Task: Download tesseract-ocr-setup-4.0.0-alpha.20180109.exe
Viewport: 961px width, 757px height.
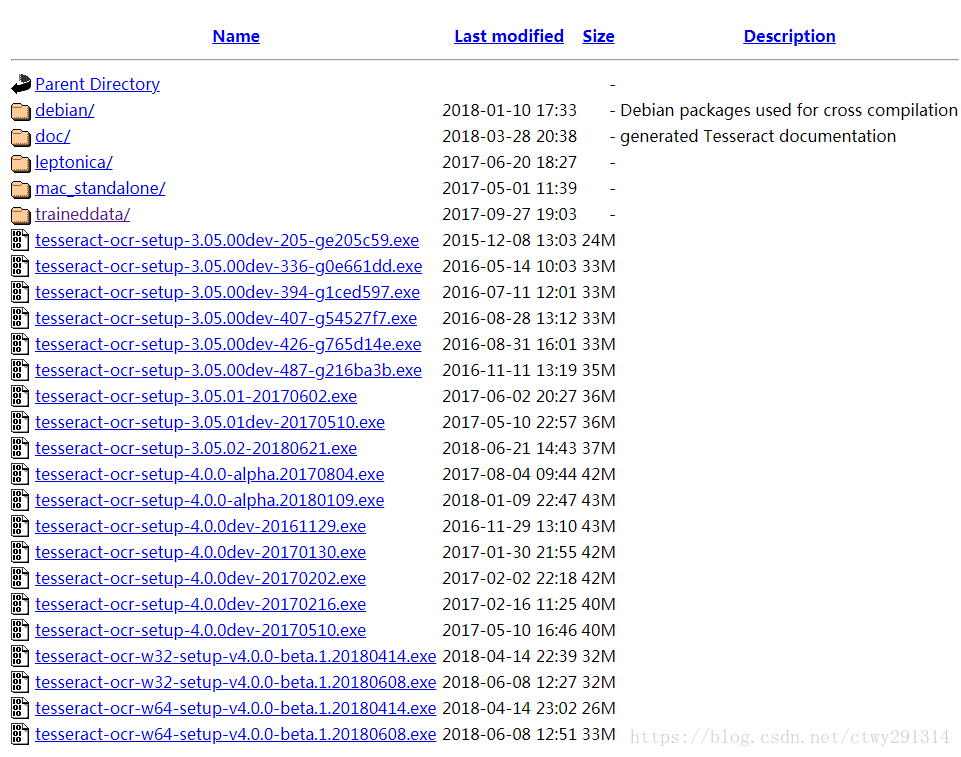Action: pos(210,500)
